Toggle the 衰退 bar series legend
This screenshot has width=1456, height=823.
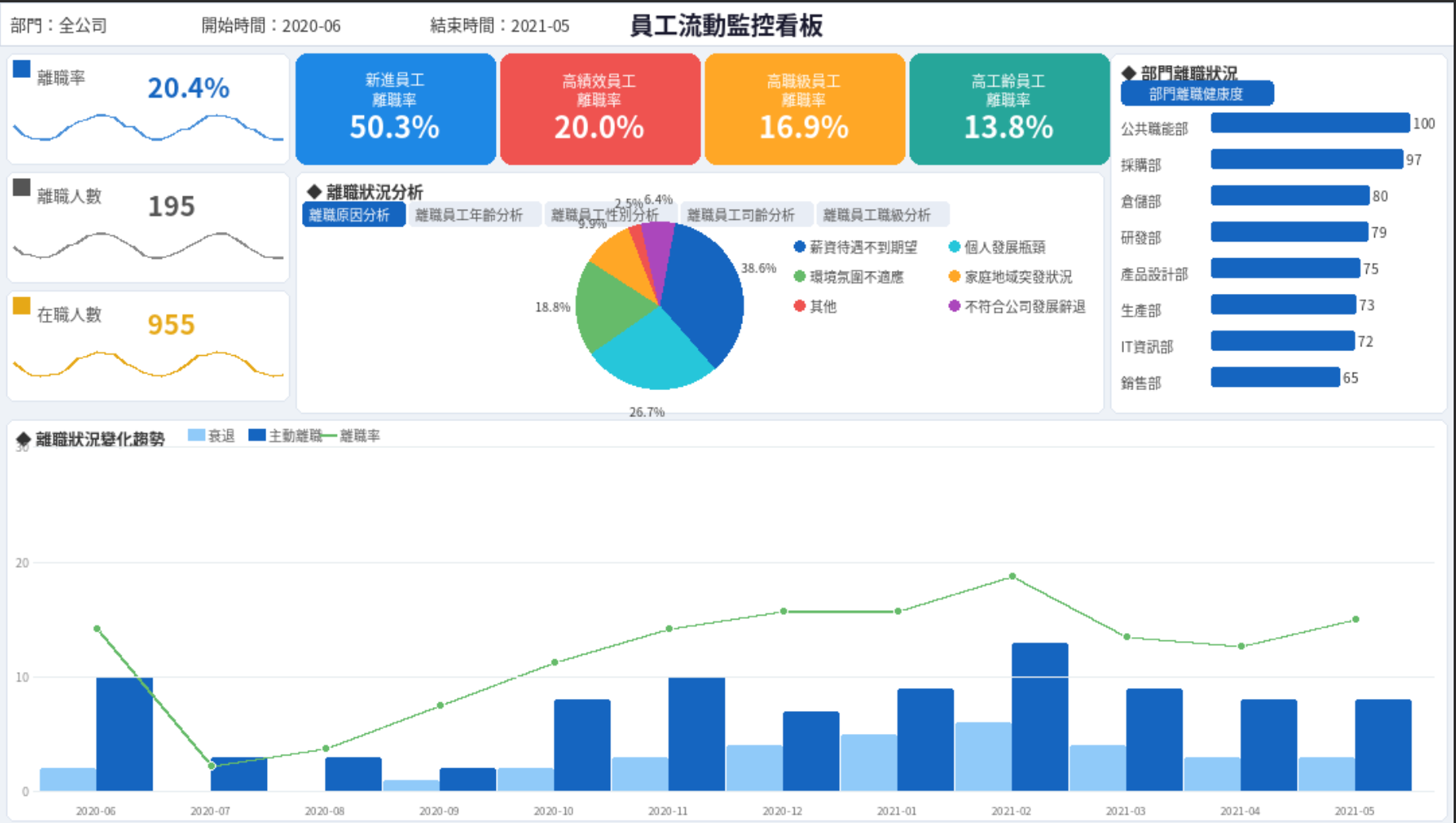(211, 435)
